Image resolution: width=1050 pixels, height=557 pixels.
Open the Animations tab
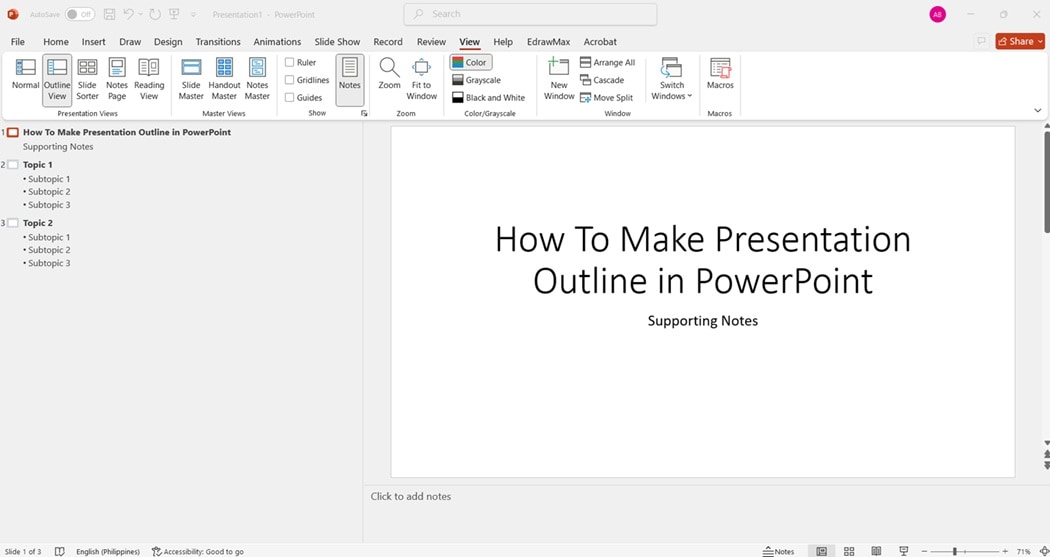(x=277, y=42)
